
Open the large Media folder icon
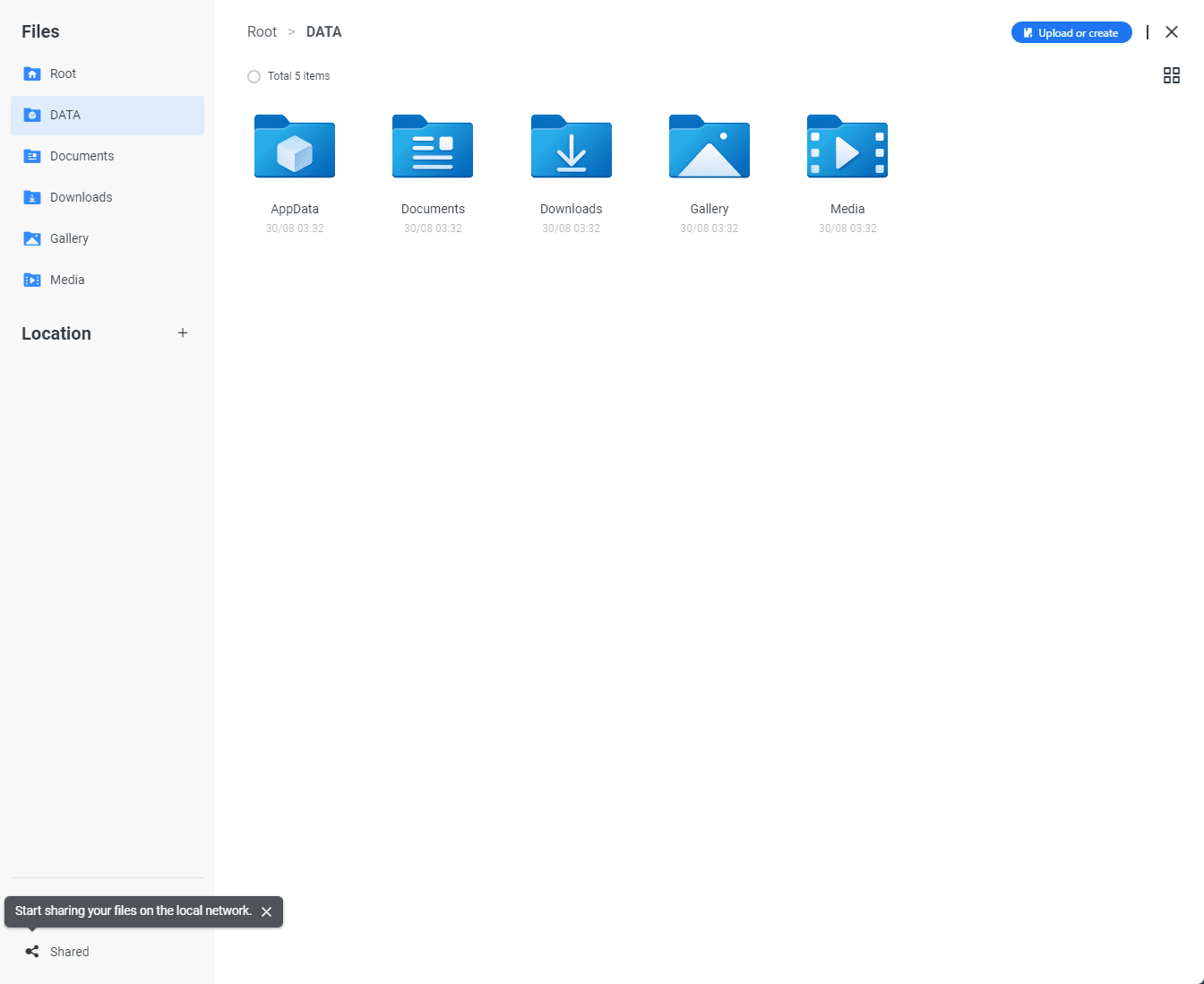click(x=847, y=146)
